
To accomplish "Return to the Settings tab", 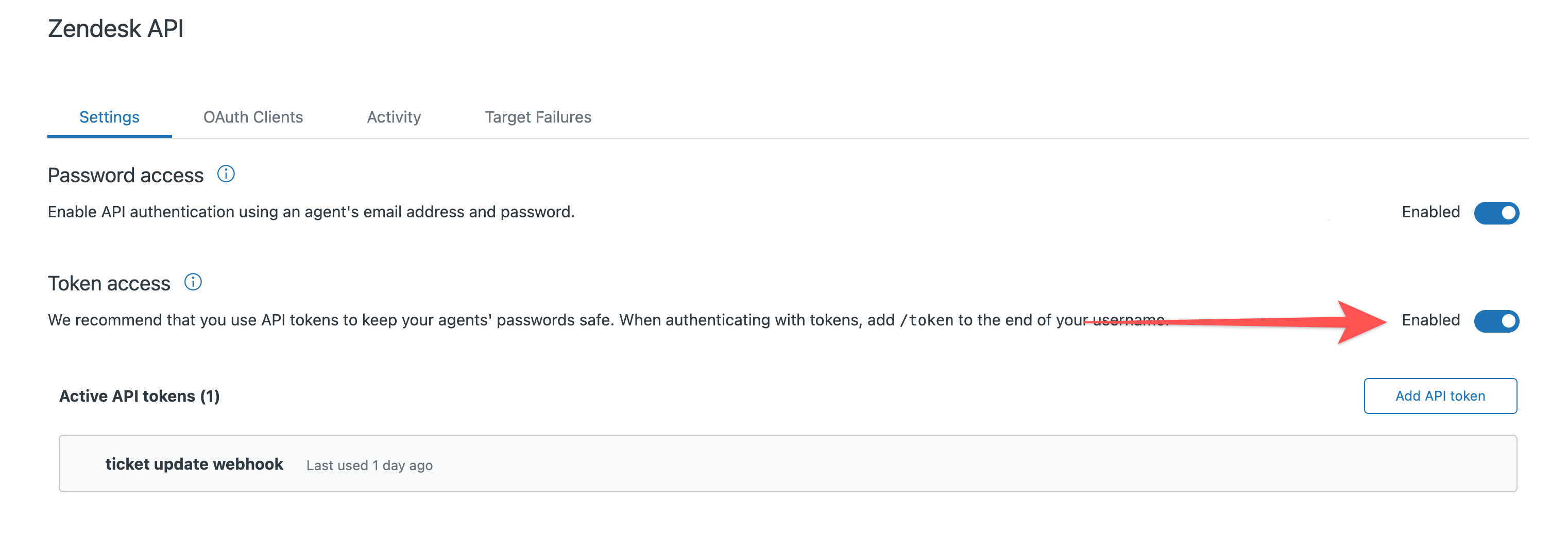I will pyautogui.click(x=109, y=117).
